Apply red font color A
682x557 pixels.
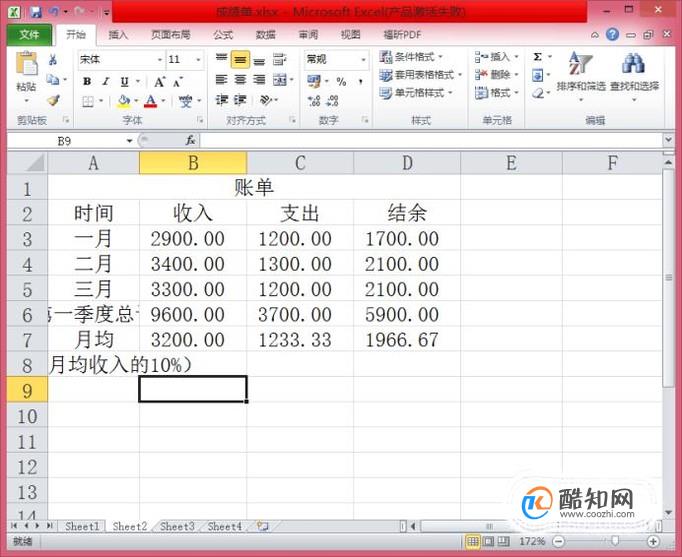point(150,101)
